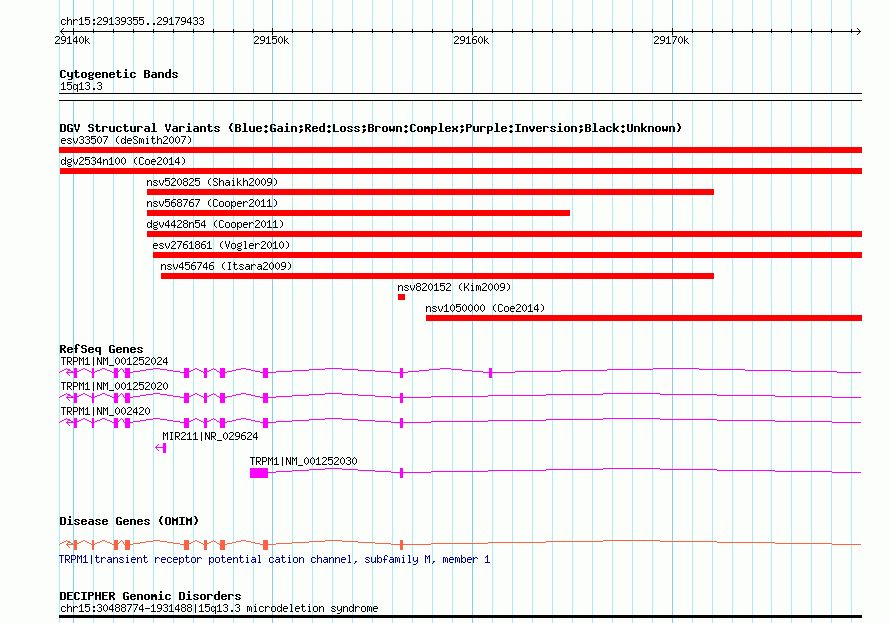Click the orange OMIM TRPM1 gene track

(x=460, y=545)
